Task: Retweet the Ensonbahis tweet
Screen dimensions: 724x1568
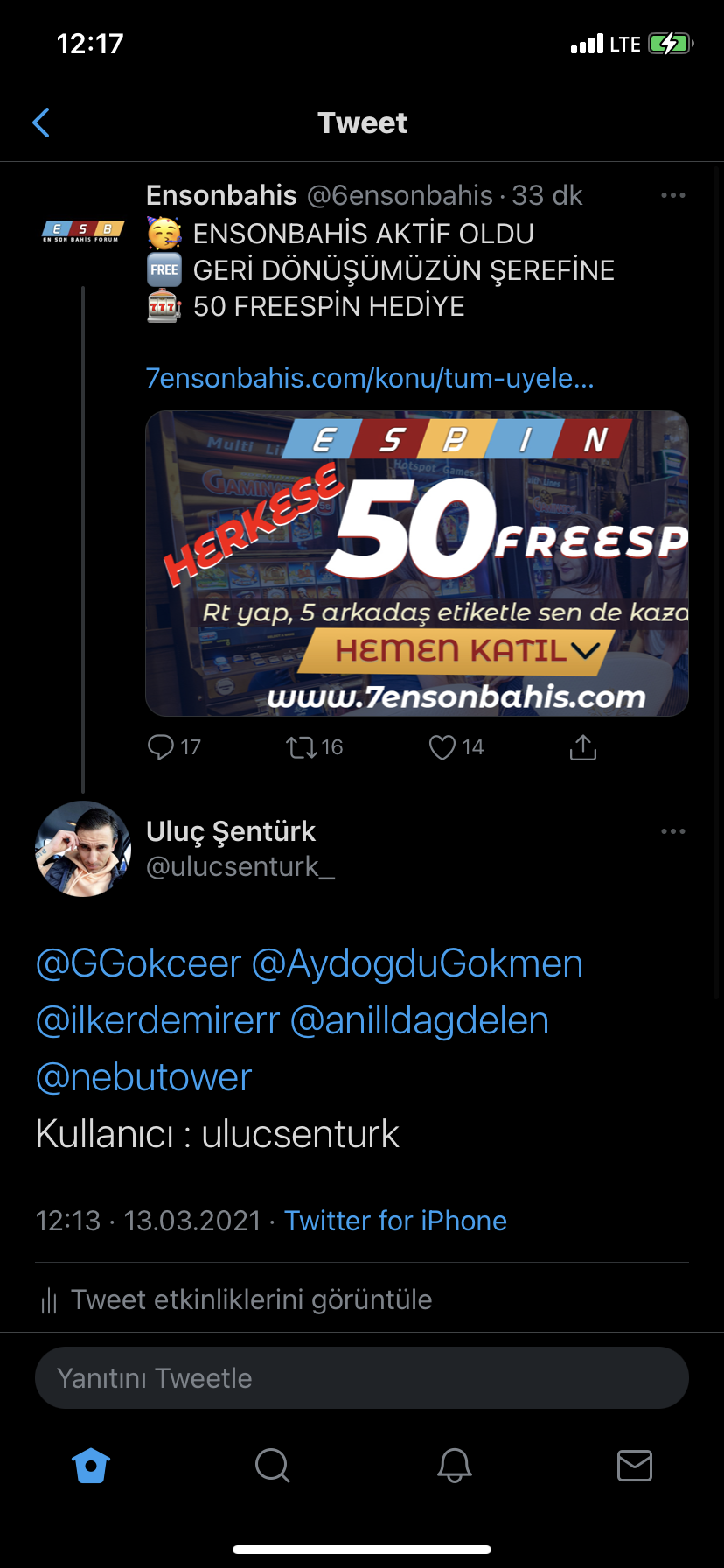Action: pos(302,747)
